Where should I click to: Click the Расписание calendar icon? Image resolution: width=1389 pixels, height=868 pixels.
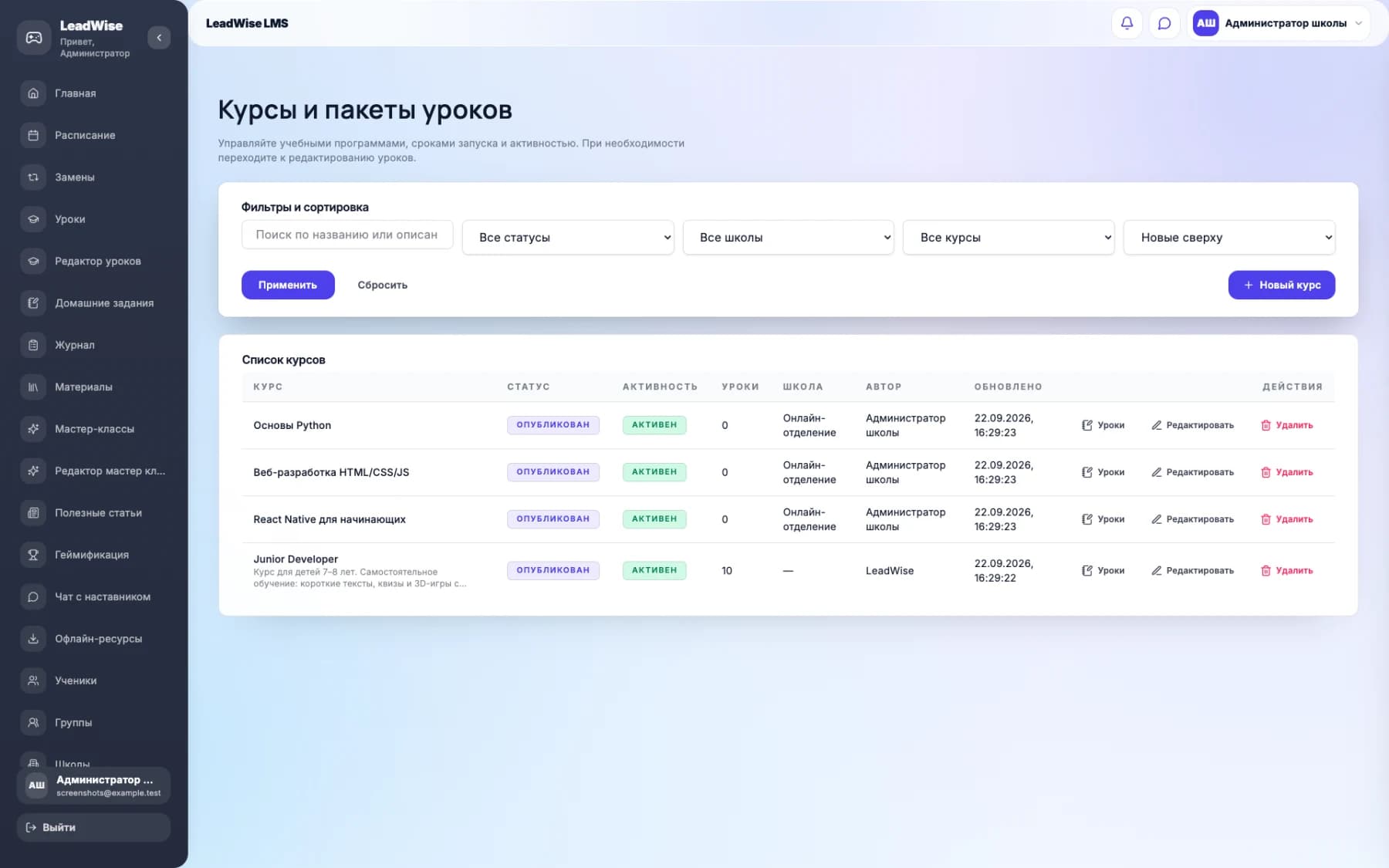(x=33, y=135)
